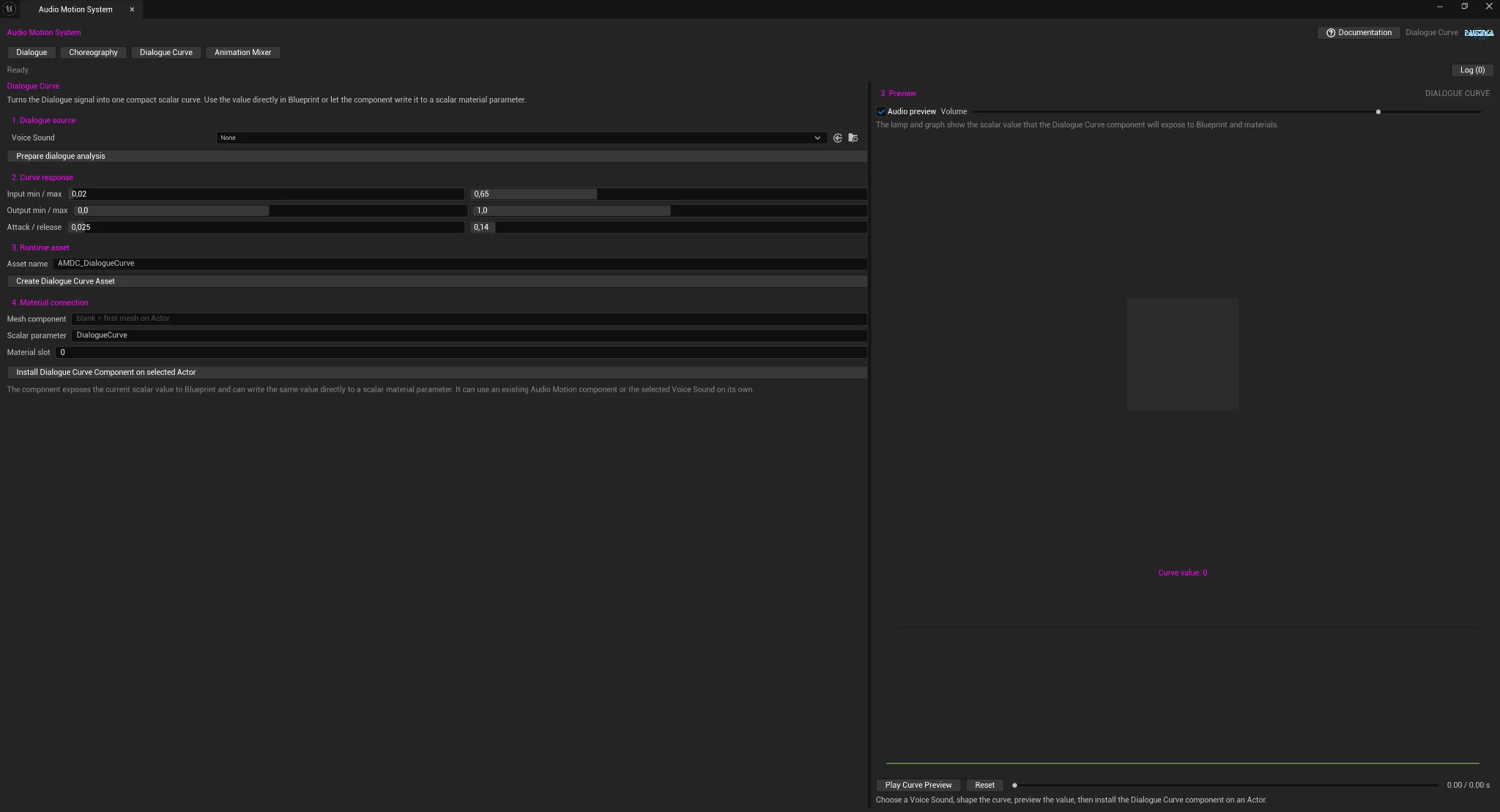Switch to the Dialogue tab
The height and width of the screenshot is (812, 1500).
[x=31, y=53]
